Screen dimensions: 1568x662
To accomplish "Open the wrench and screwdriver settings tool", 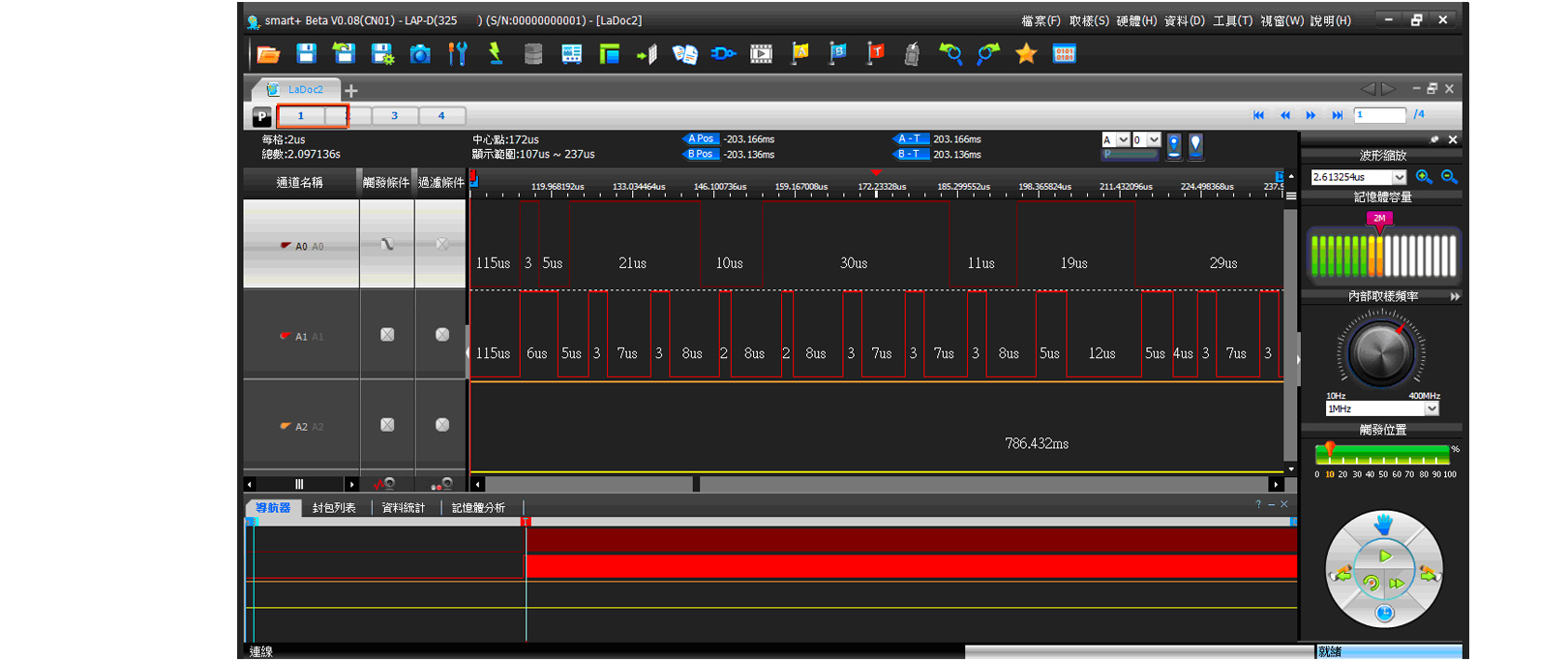I will (x=458, y=54).
